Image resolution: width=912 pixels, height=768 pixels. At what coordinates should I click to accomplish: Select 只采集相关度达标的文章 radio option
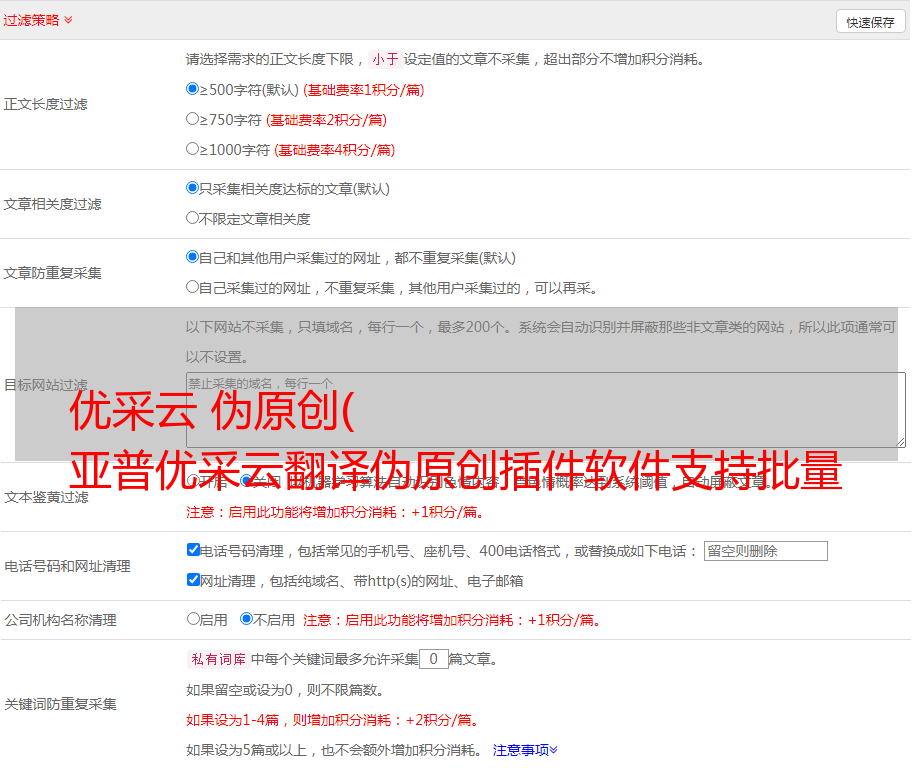point(193,187)
